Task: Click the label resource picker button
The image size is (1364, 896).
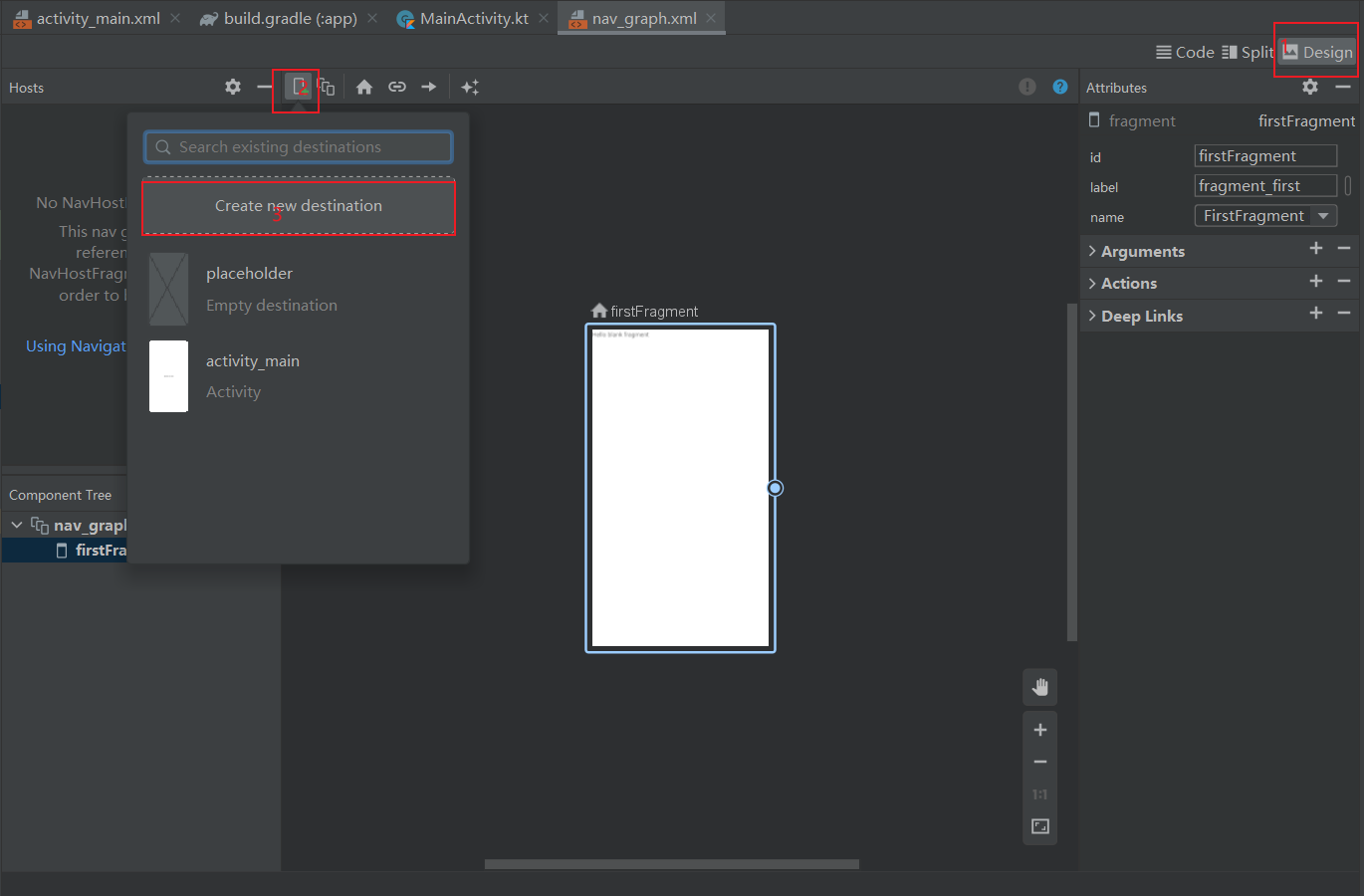Action: (1348, 185)
